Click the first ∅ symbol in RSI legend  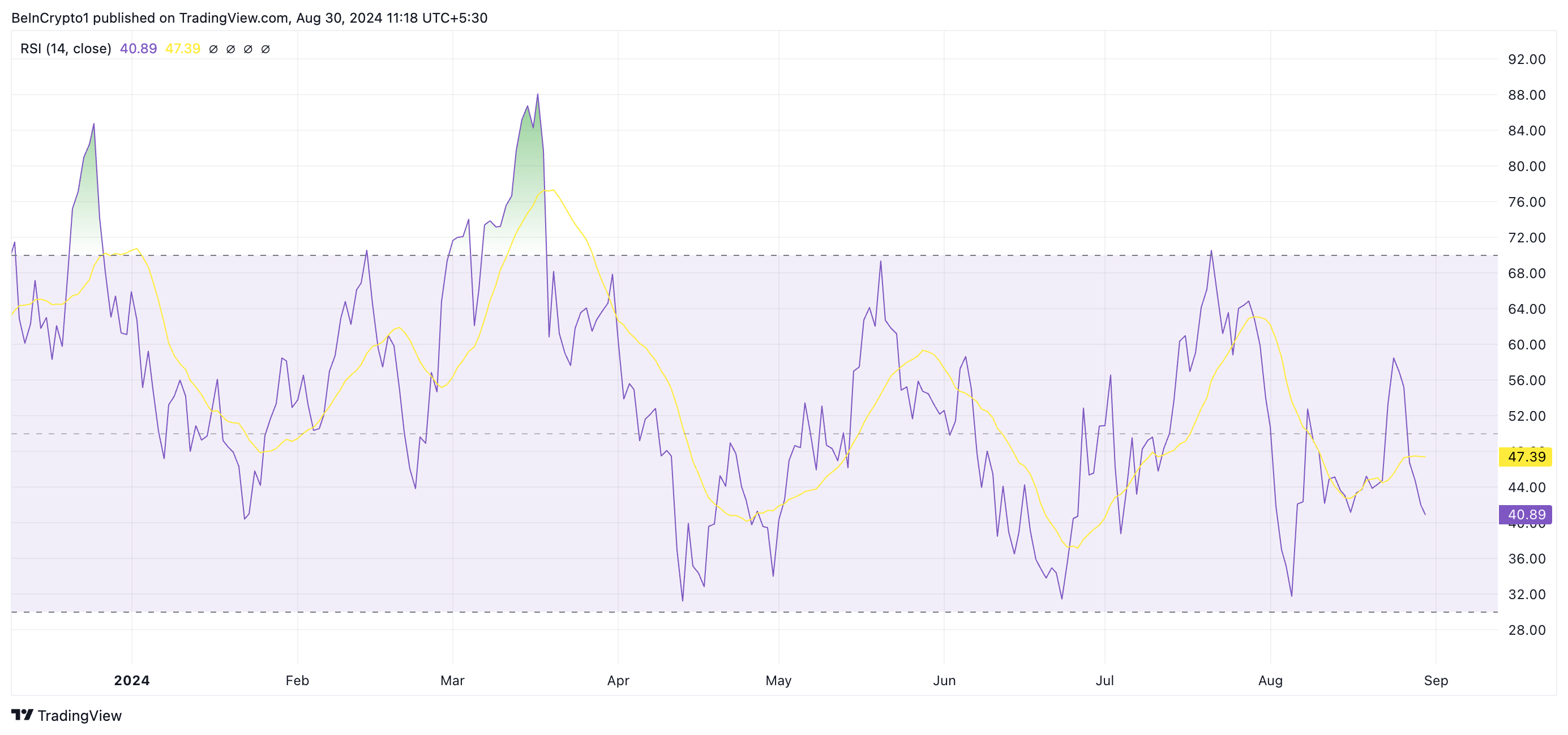[x=213, y=49]
